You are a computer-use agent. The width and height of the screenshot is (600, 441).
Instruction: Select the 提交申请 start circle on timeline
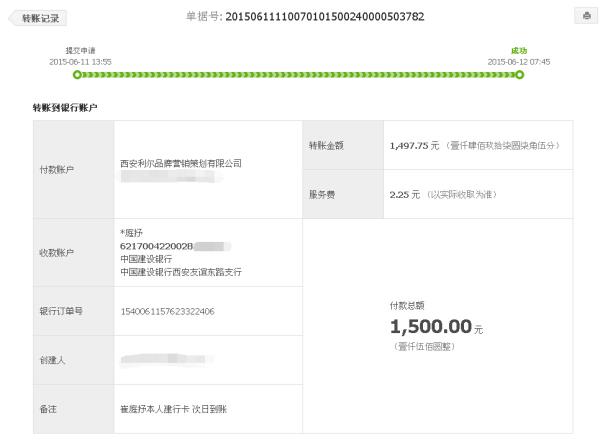click(x=77, y=75)
